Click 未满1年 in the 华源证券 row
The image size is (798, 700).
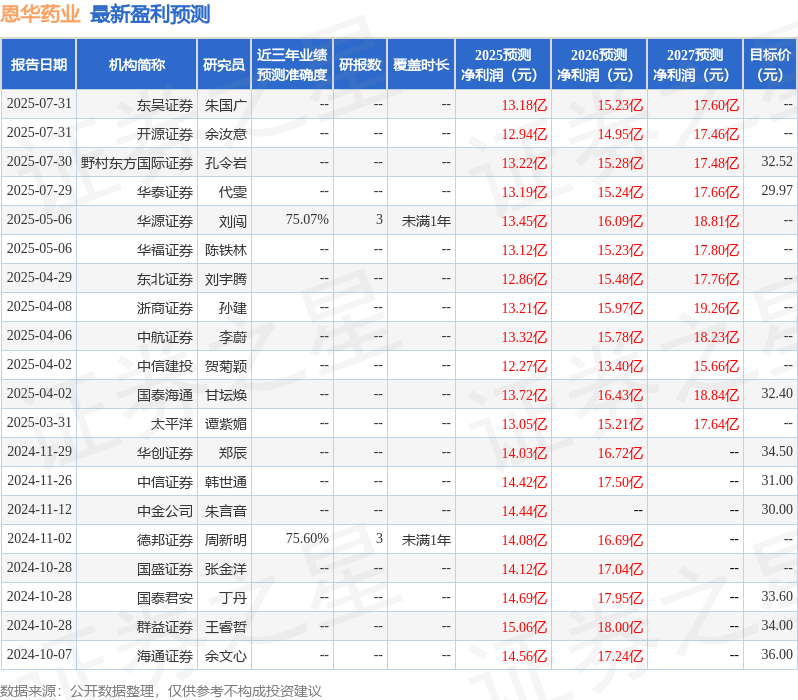[426, 221]
